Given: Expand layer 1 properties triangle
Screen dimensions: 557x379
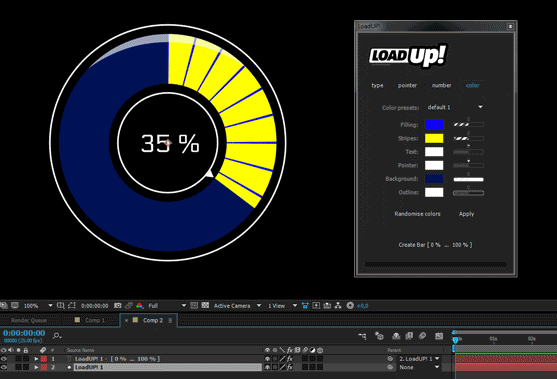Looking at the screenshot, I should [x=36, y=359].
